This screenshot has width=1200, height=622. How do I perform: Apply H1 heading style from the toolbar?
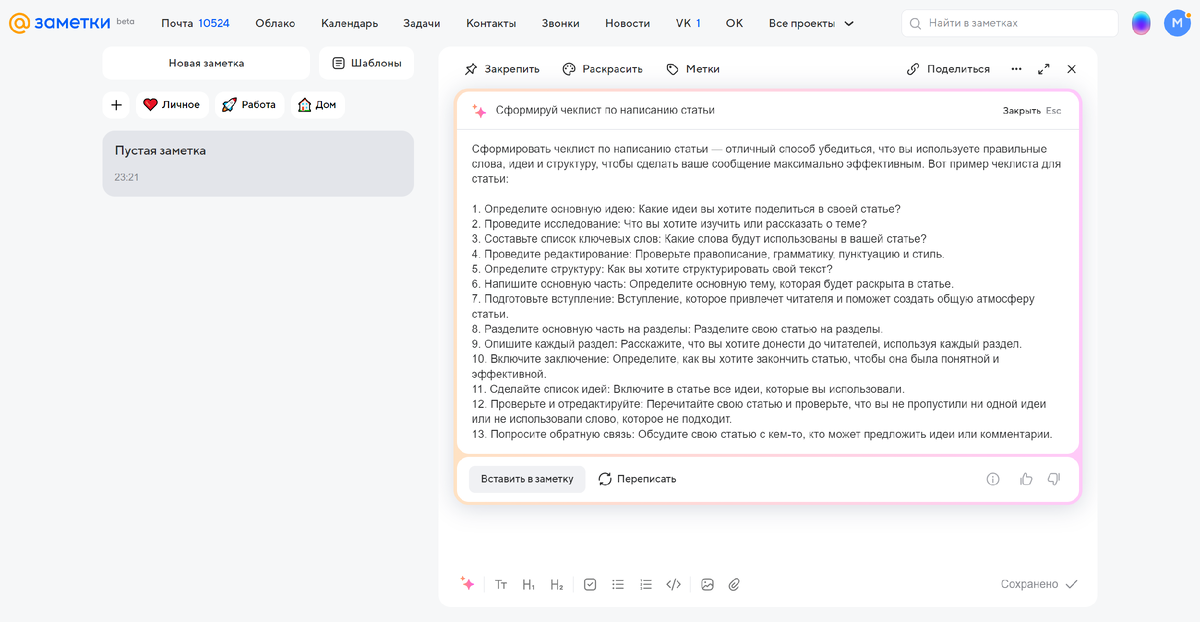tap(528, 584)
